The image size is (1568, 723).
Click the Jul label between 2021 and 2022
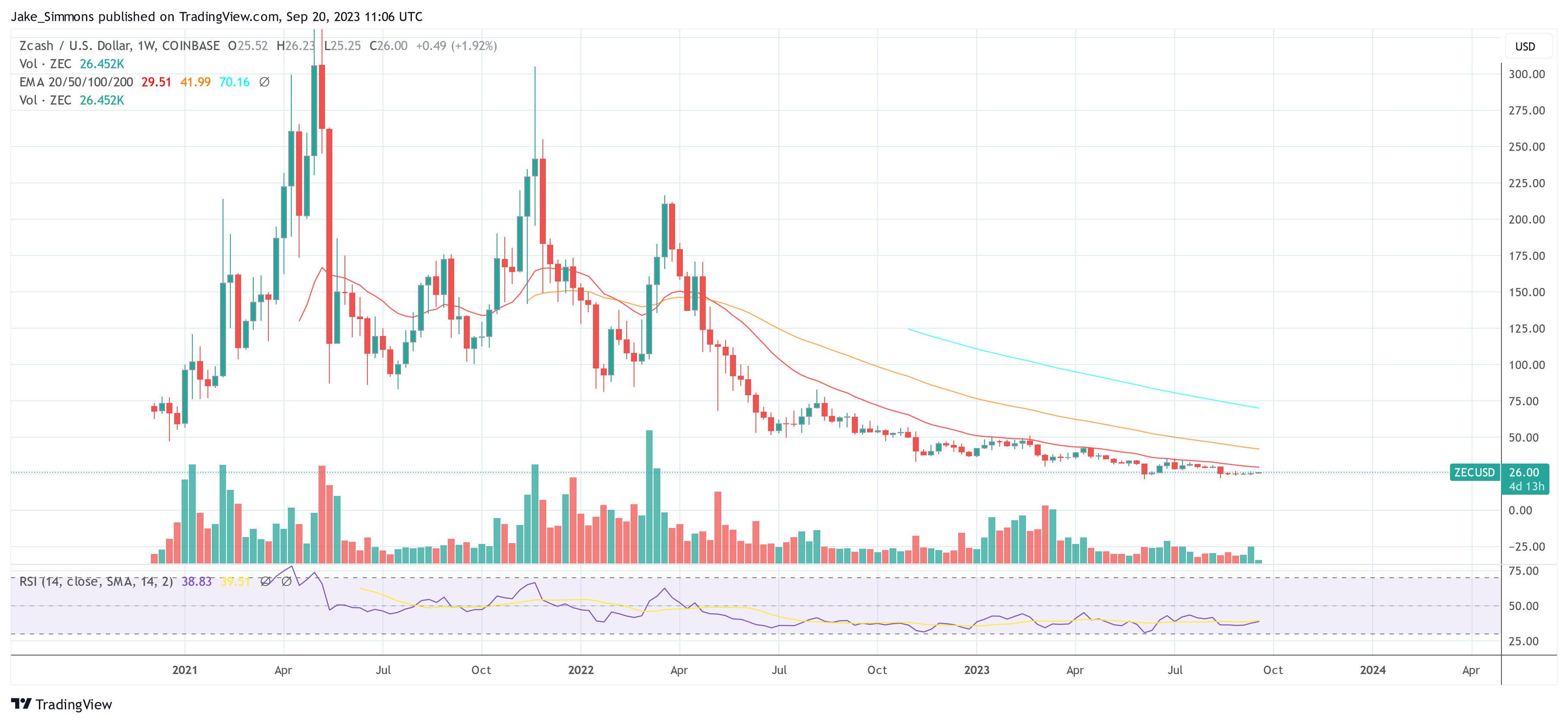[383, 670]
